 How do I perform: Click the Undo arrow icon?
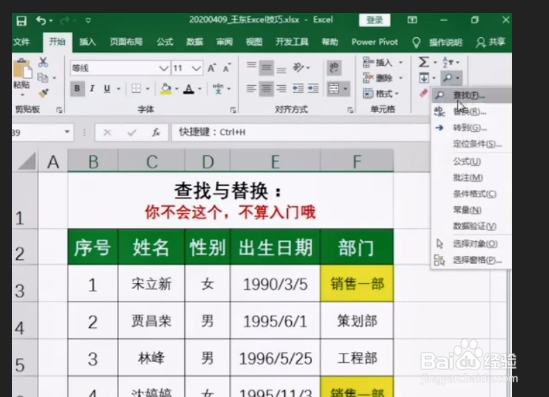coord(41,21)
